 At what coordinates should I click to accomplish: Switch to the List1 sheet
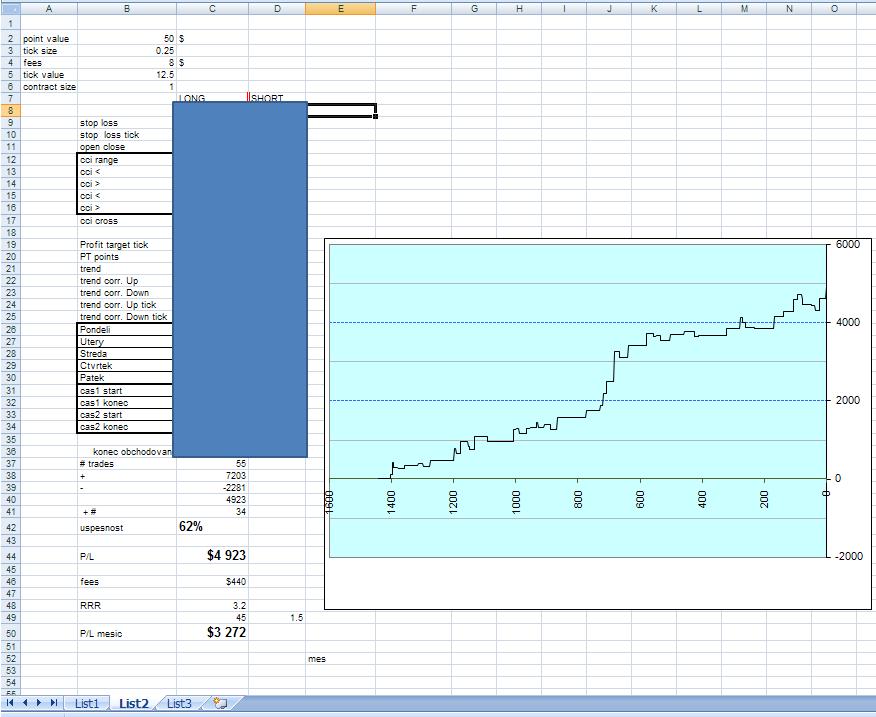87,704
